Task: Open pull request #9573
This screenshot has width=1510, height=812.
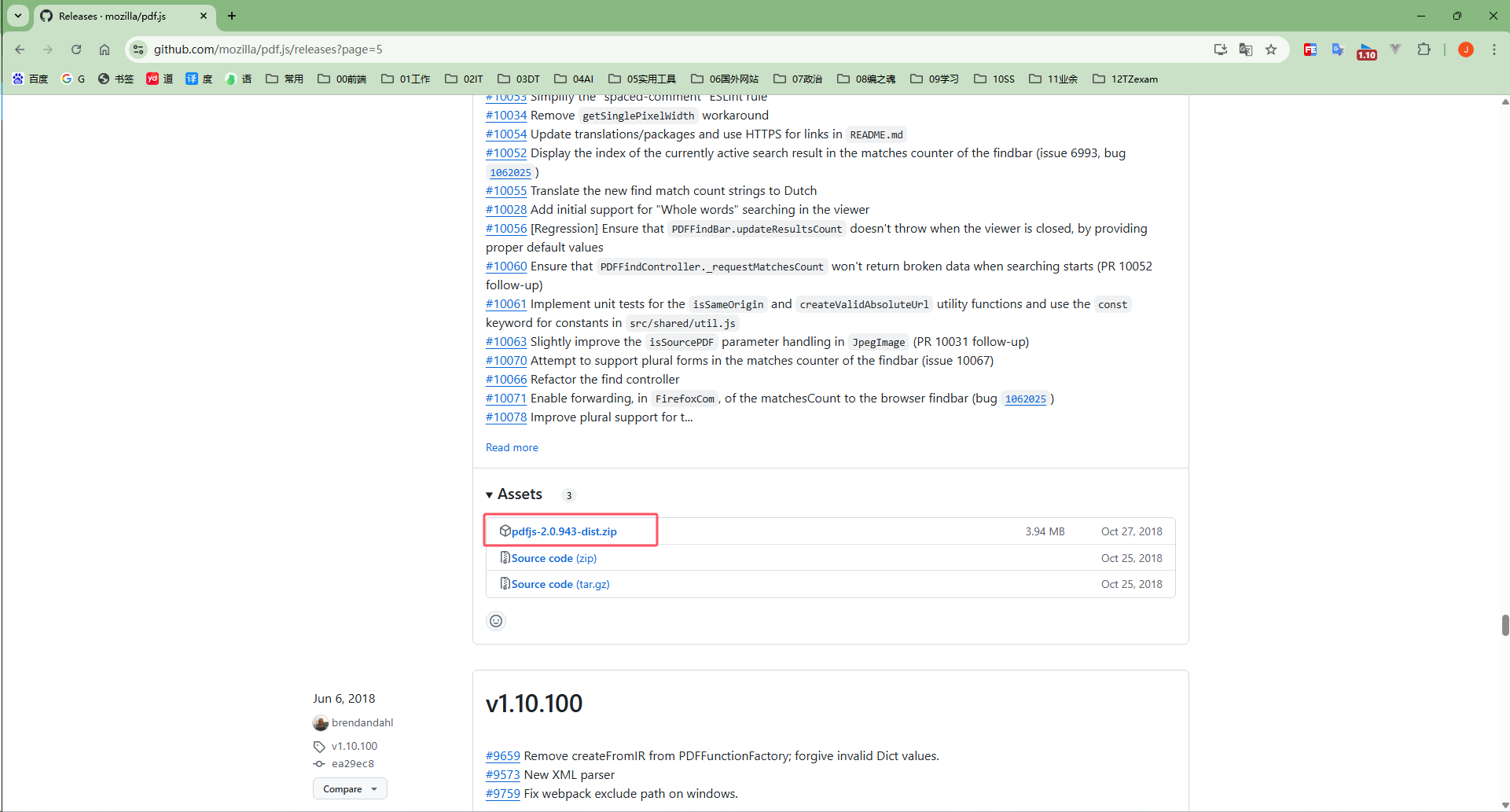Action: 503,775
